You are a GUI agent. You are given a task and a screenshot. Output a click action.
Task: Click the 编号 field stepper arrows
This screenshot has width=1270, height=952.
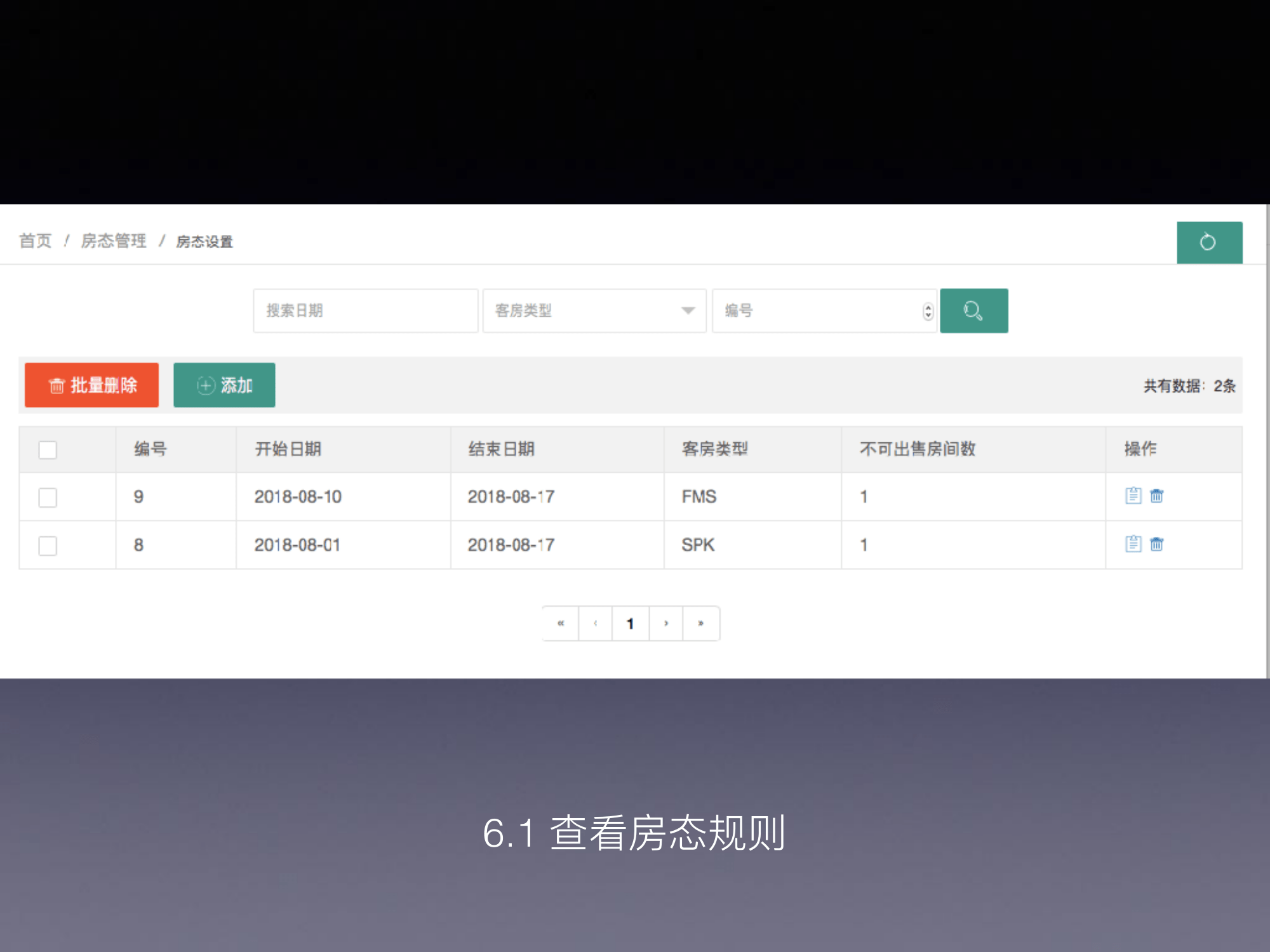[x=928, y=311]
